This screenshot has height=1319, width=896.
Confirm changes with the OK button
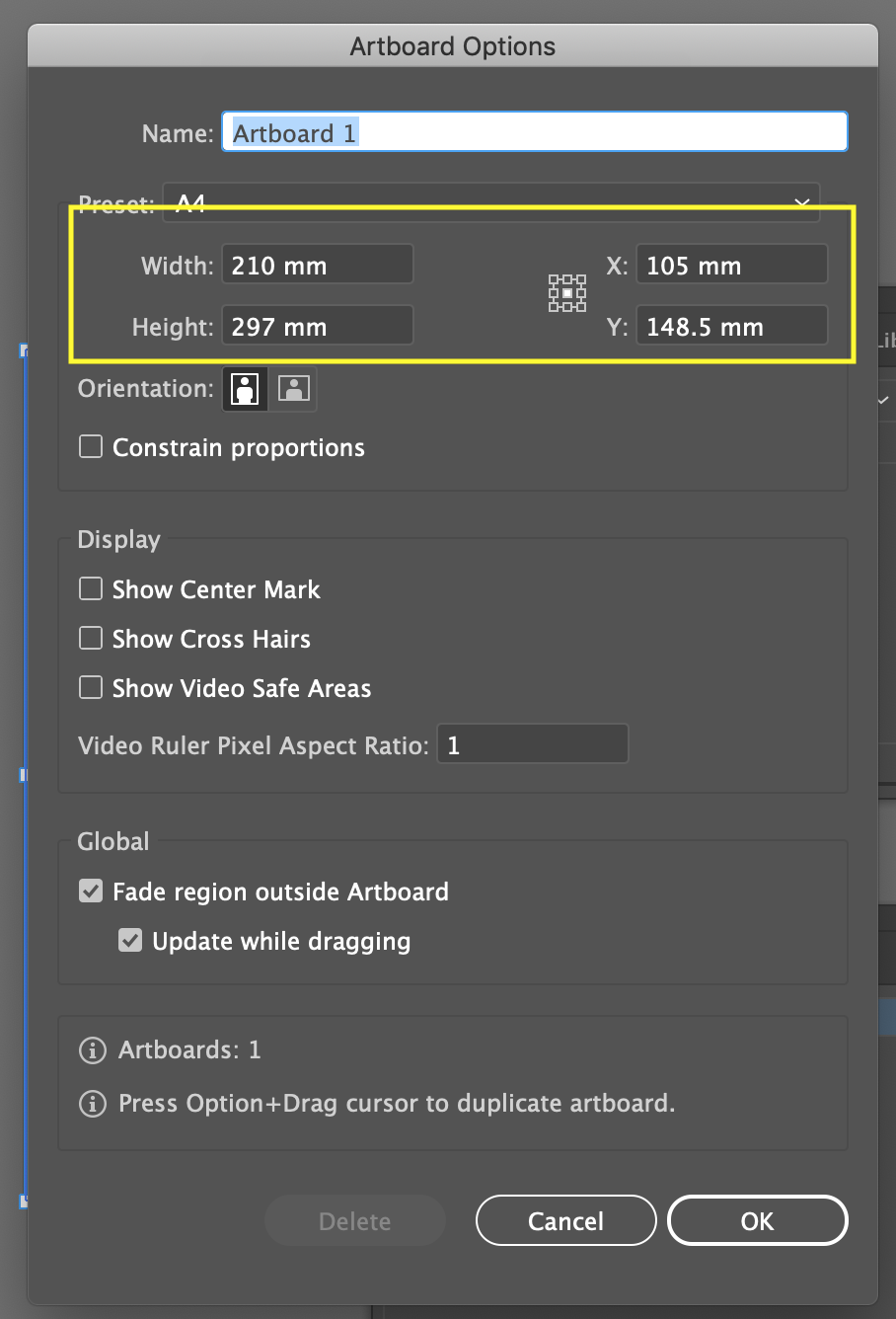click(x=757, y=1220)
